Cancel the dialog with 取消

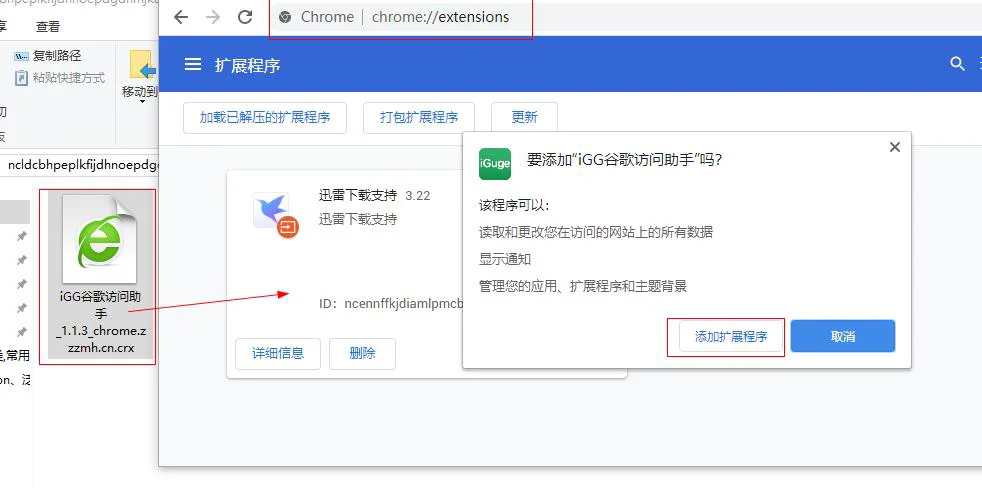842,336
